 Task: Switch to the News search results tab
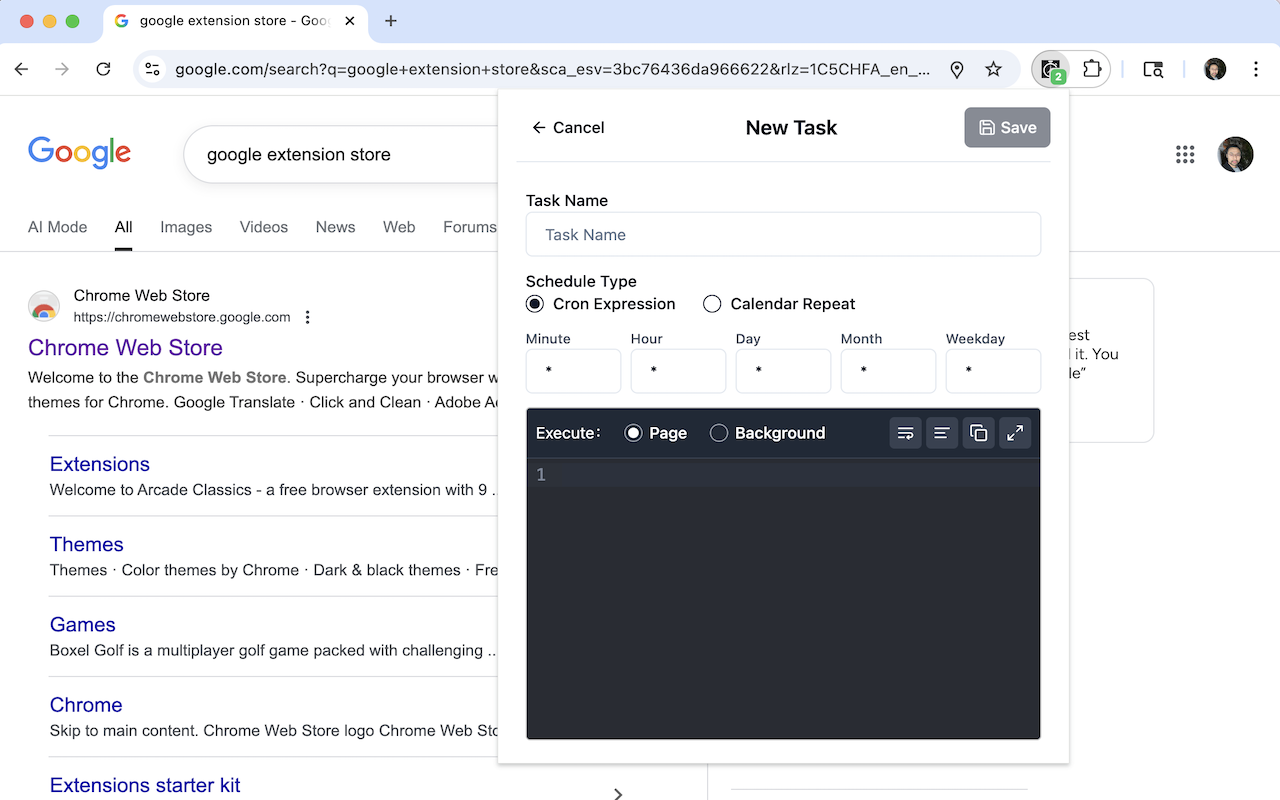click(335, 227)
